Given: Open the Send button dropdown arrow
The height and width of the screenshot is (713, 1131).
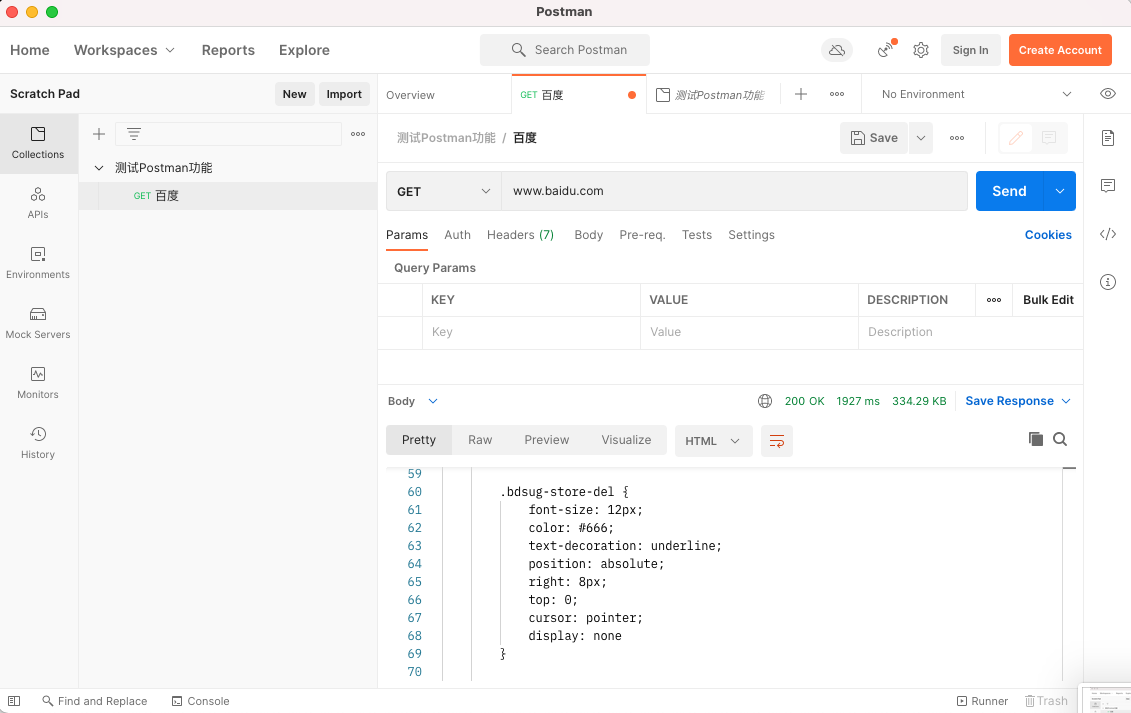Looking at the screenshot, I should [1060, 191].
